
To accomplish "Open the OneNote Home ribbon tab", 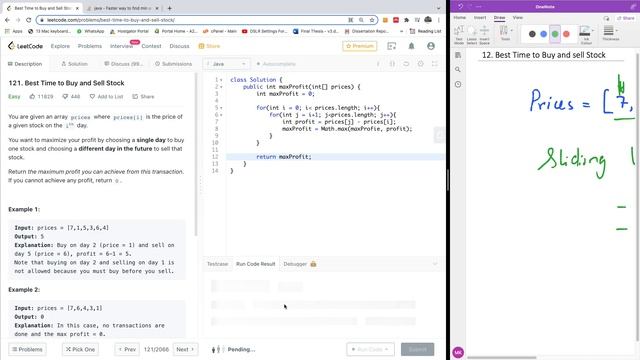I will [x=460, y=18].
